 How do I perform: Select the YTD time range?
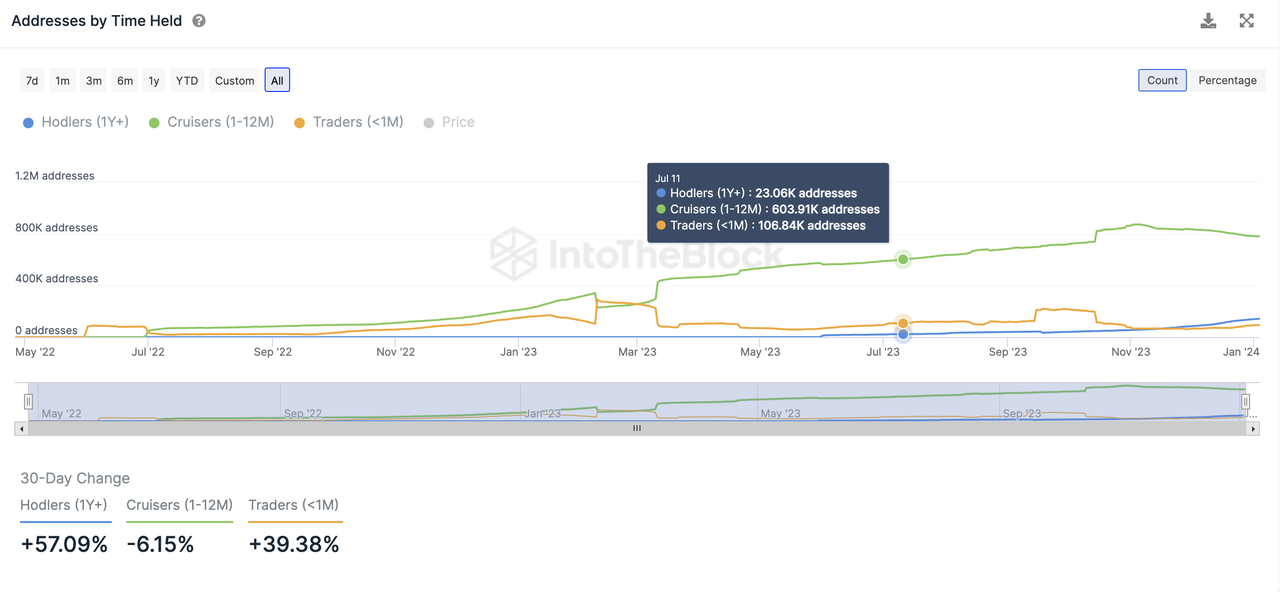[x=187, y=80]
